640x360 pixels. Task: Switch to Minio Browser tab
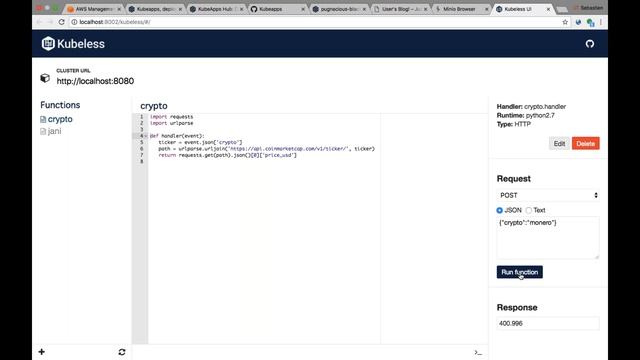click(461, 9)
